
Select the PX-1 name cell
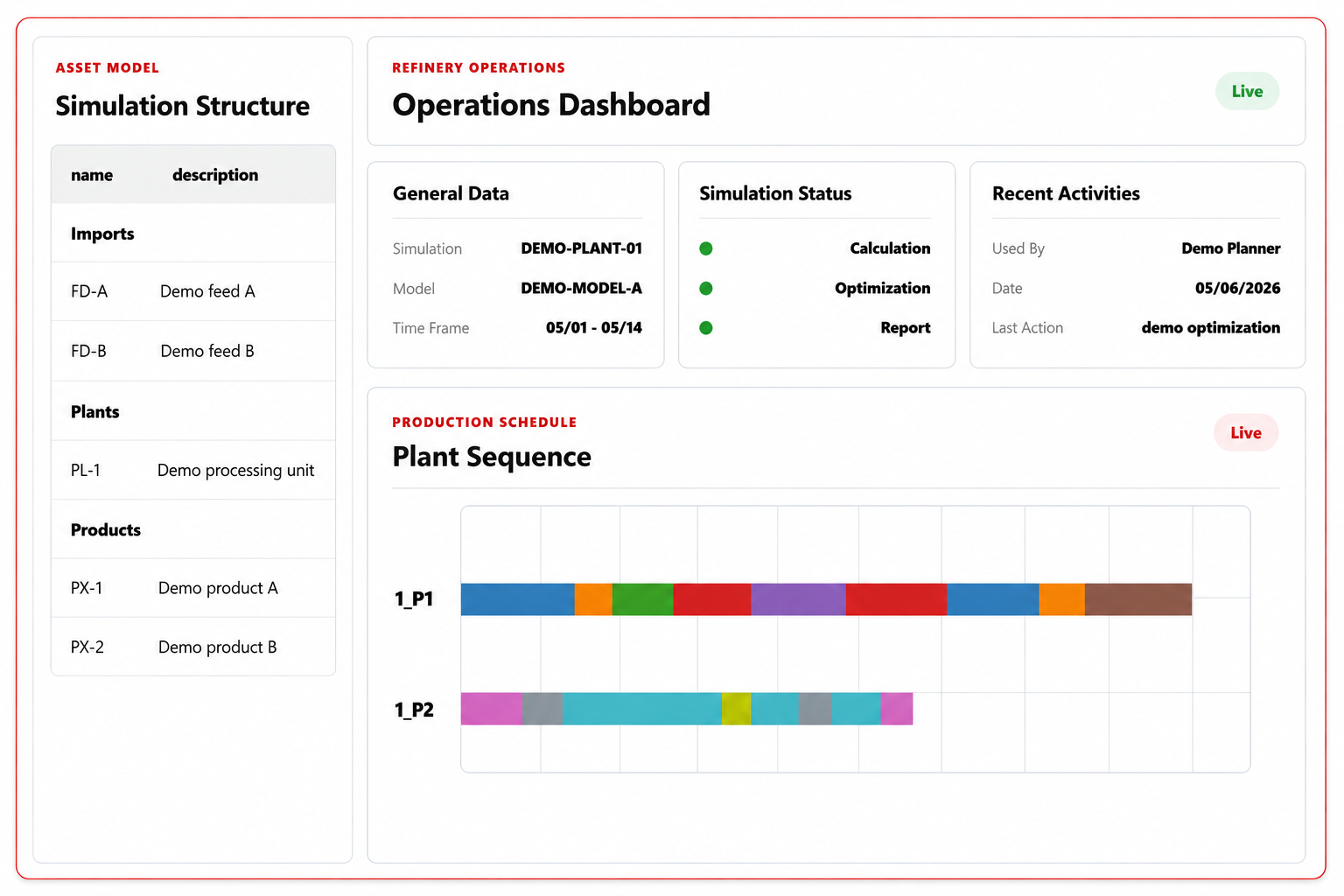[x=87, y=588]
